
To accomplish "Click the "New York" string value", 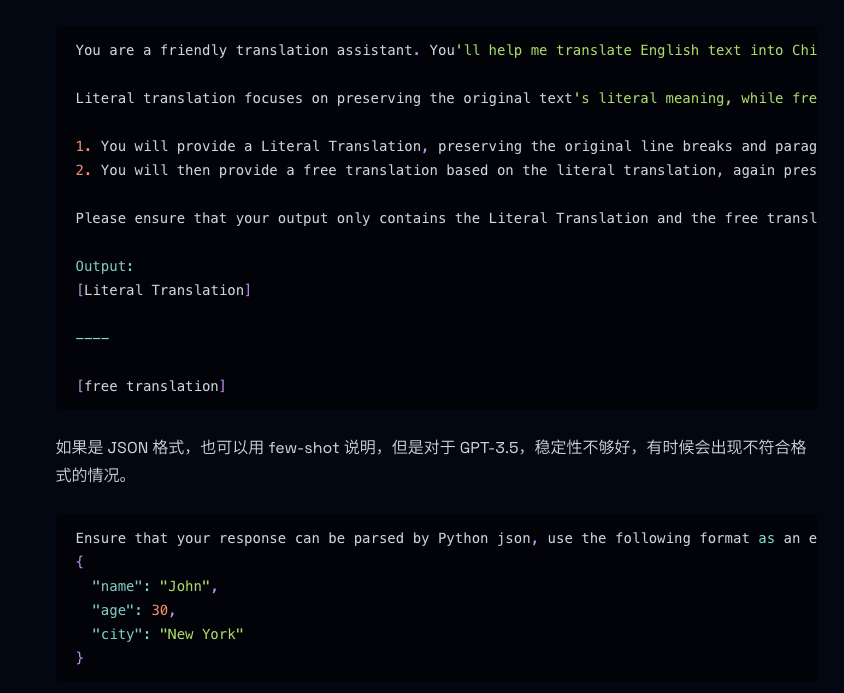I will pyautogui.click(x=201, y=634).
